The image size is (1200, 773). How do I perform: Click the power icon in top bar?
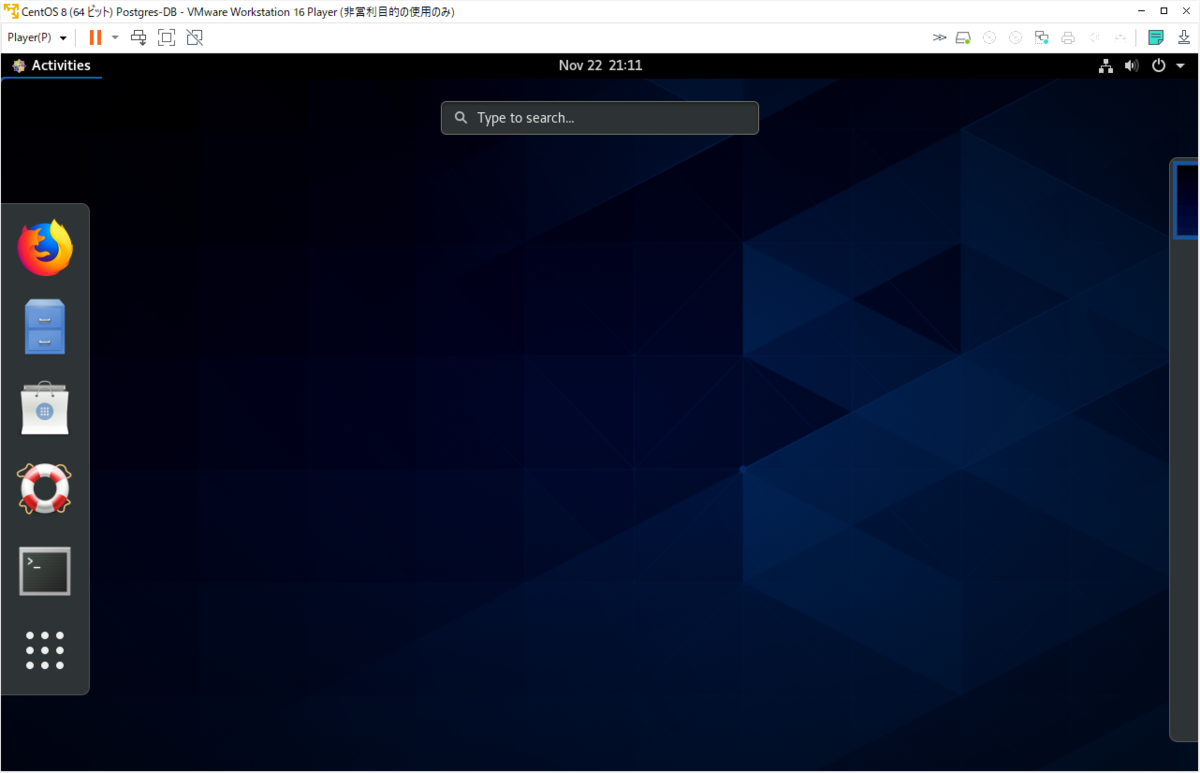point(1159,66)
